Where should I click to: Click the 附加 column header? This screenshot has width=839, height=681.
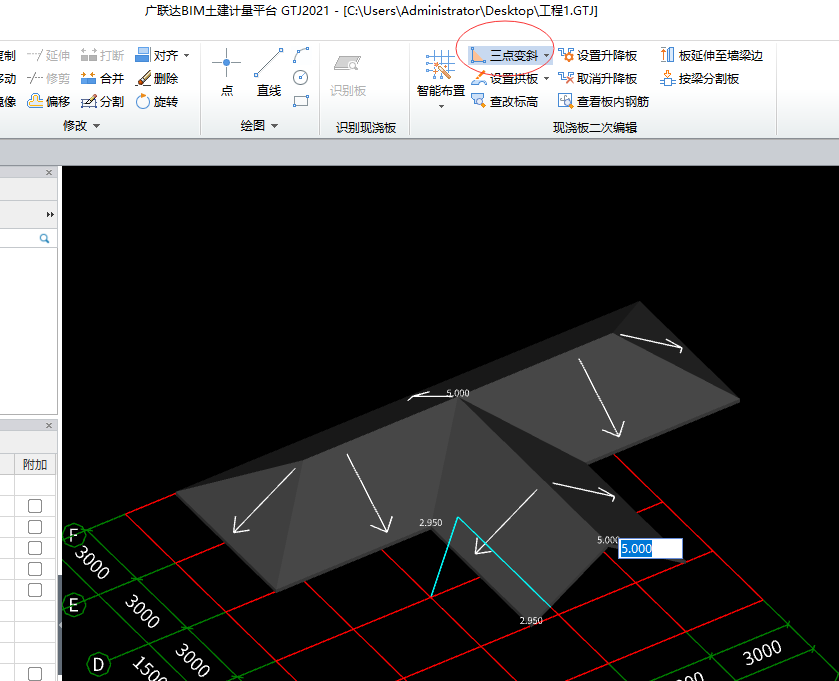click(x=35, y=464)
